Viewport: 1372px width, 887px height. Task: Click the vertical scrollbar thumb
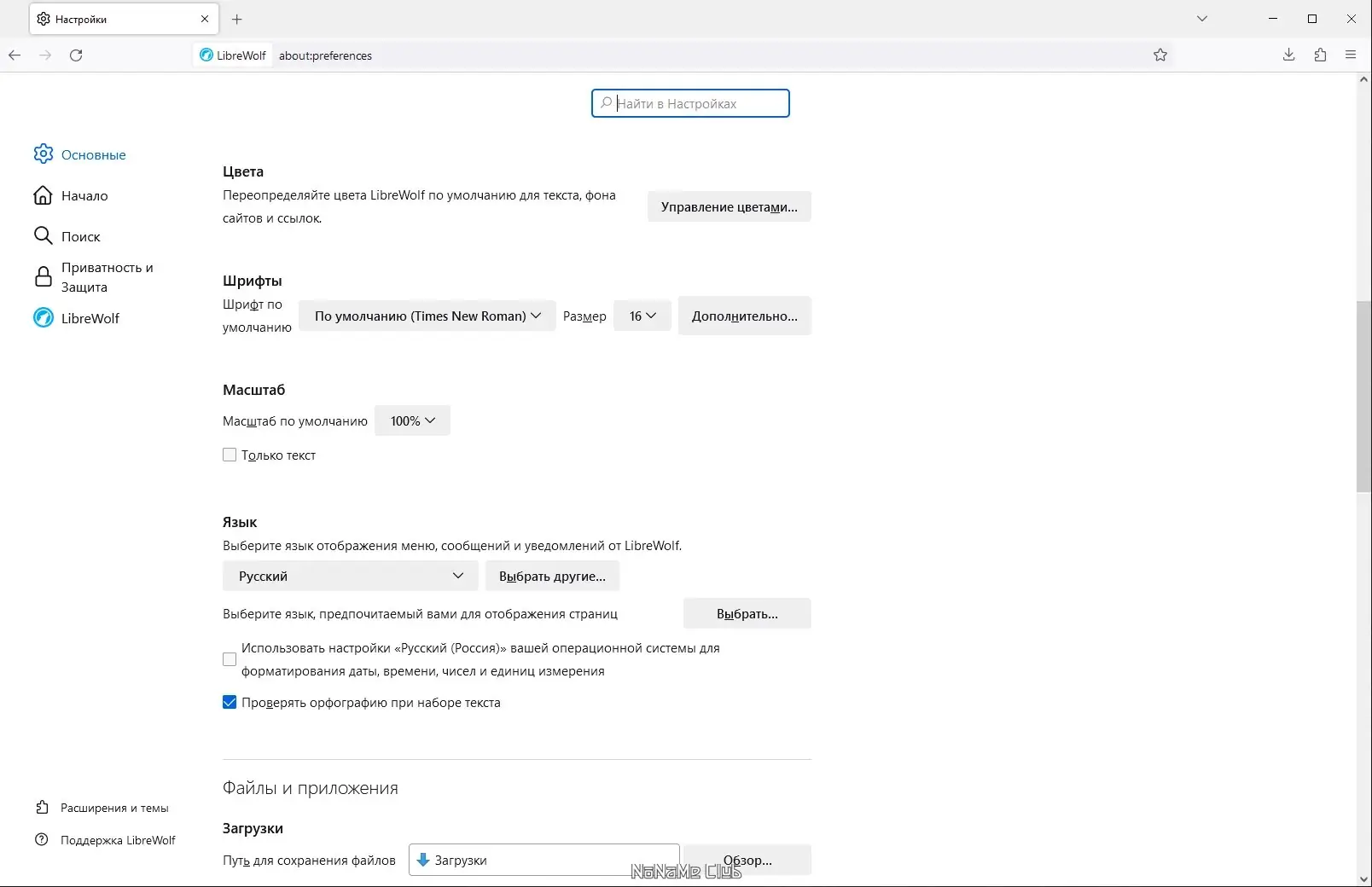[1363, 397]
